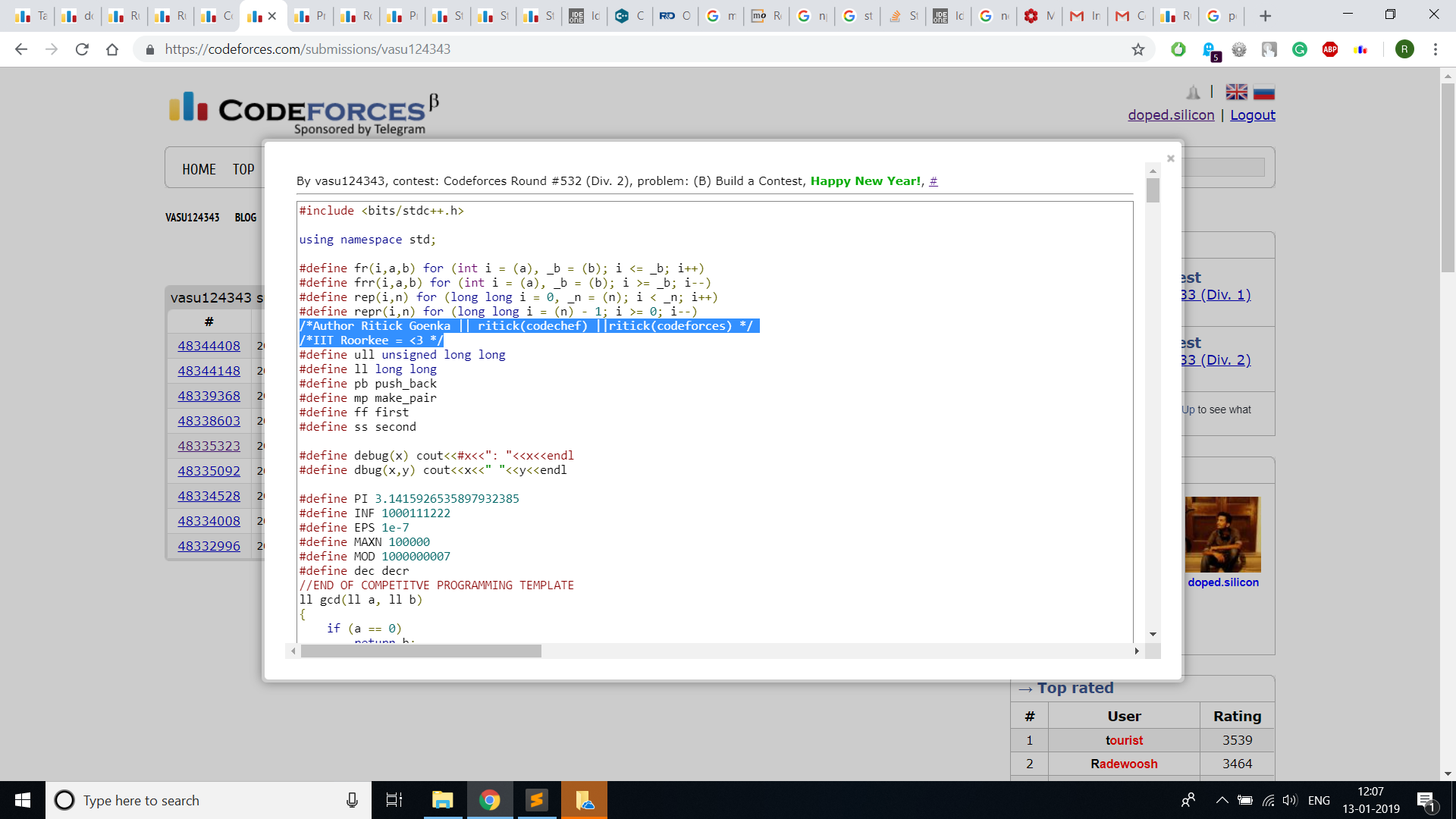Click the code scroll left arrow

[x=293, y=651]
